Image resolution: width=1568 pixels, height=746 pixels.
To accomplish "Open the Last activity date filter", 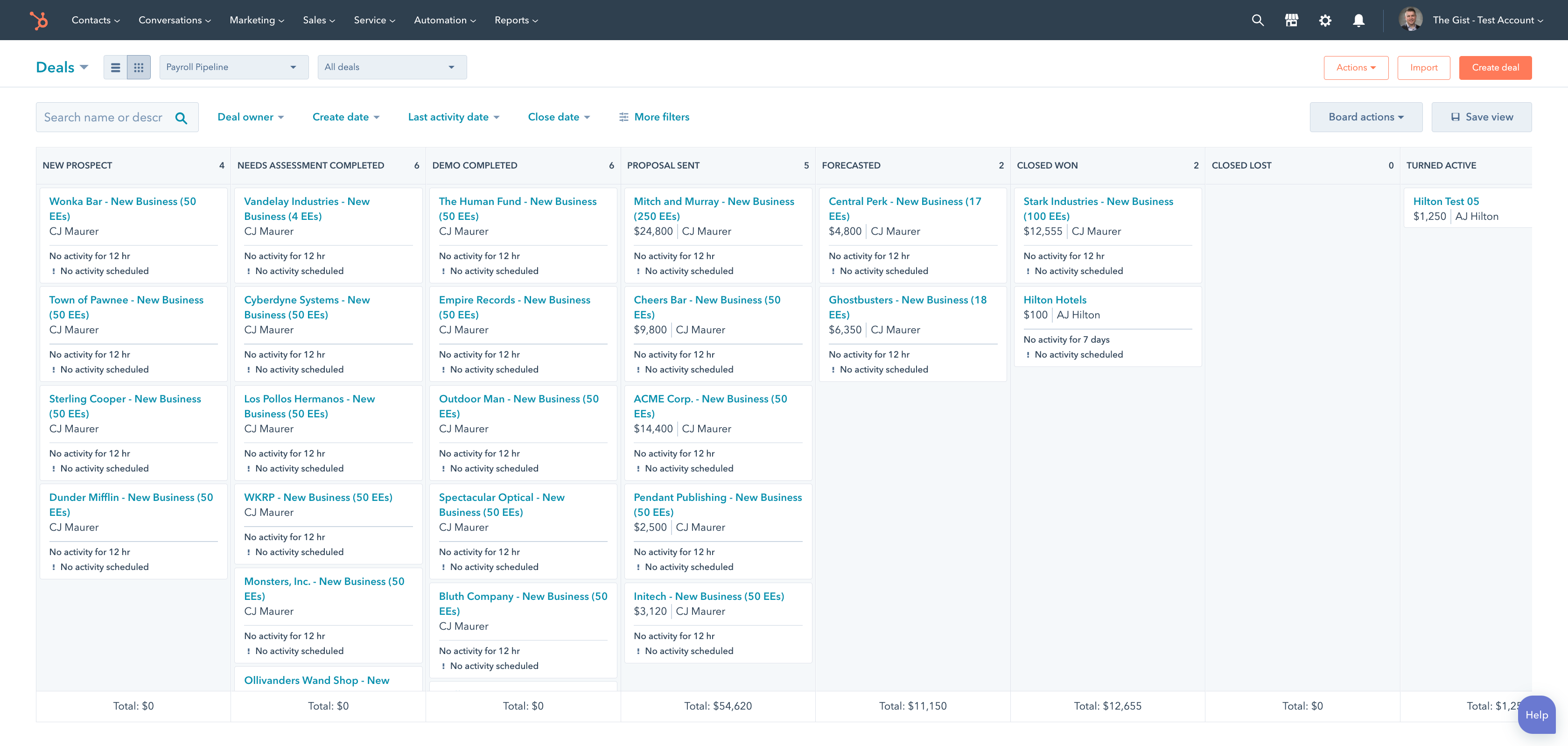I will (454, 117).
